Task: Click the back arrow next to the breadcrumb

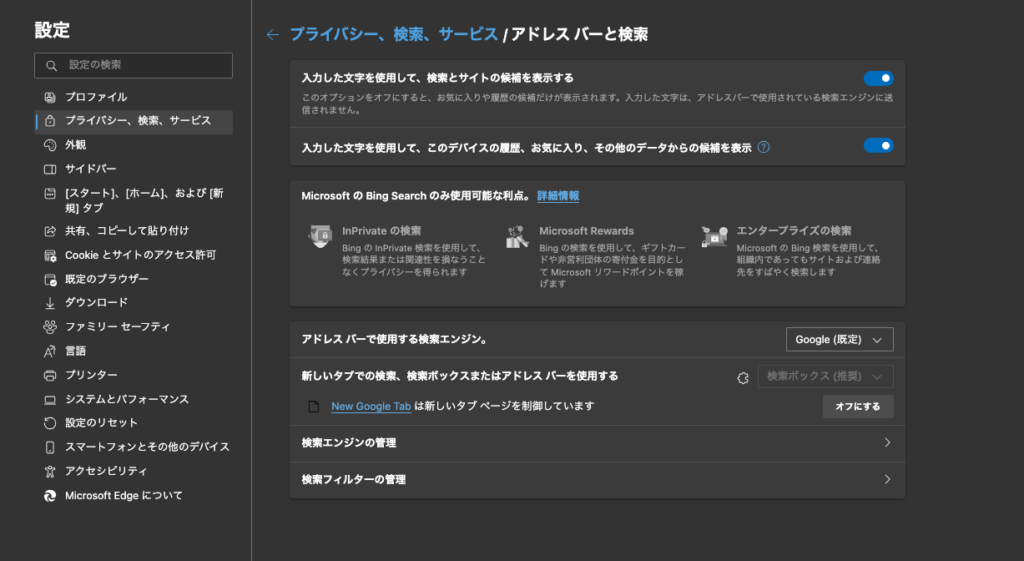Action: 272,35
